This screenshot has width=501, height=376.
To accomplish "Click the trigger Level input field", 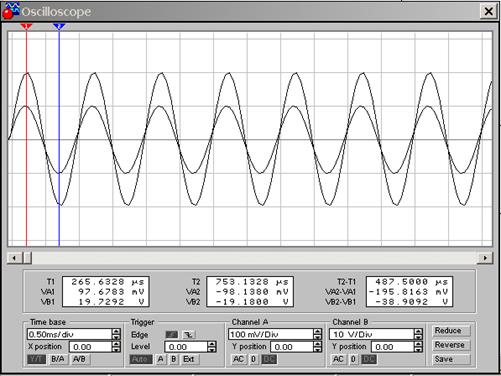I will coord(186,347).
